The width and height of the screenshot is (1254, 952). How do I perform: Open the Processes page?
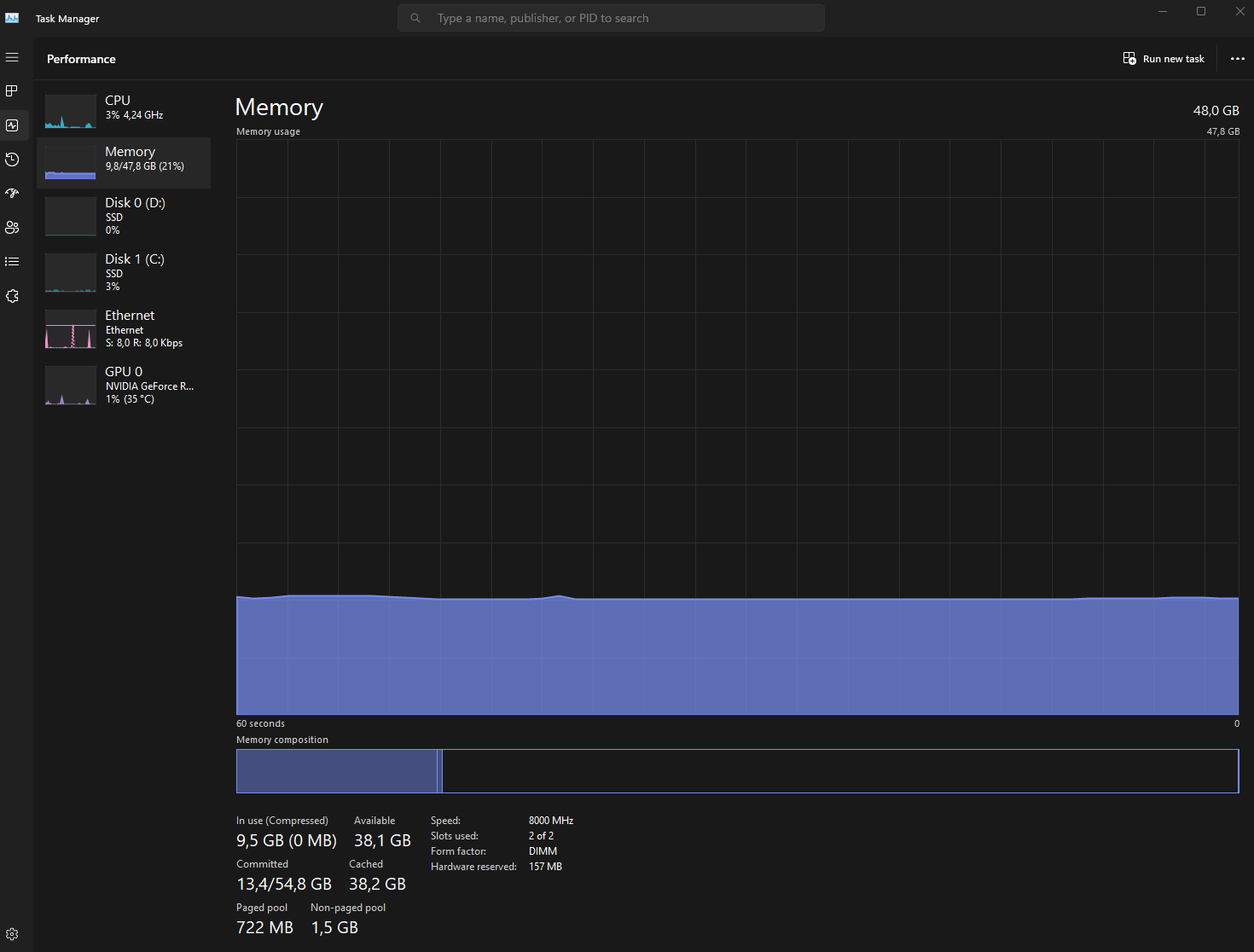point(12,91)
